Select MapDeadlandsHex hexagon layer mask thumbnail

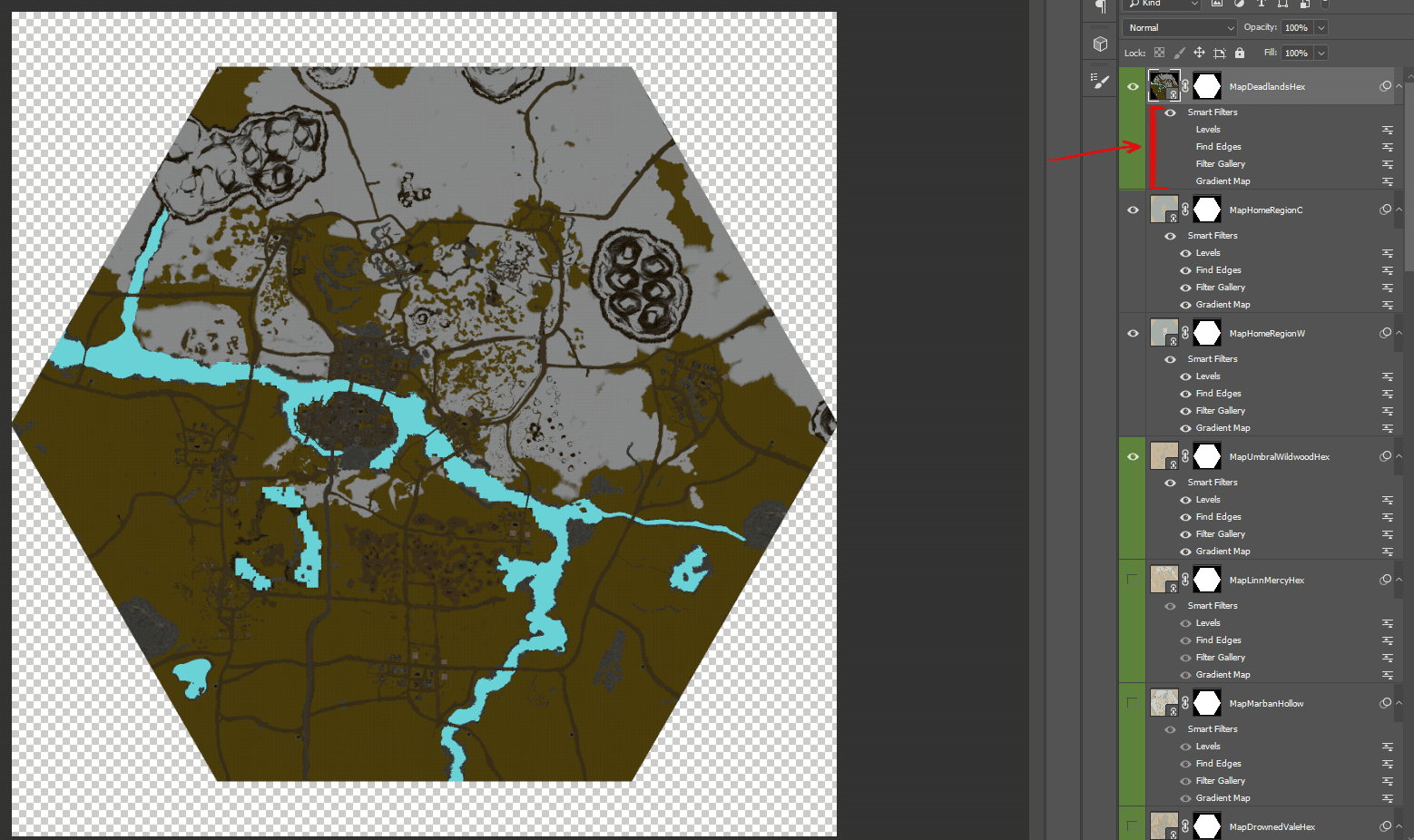(1206, 86)
